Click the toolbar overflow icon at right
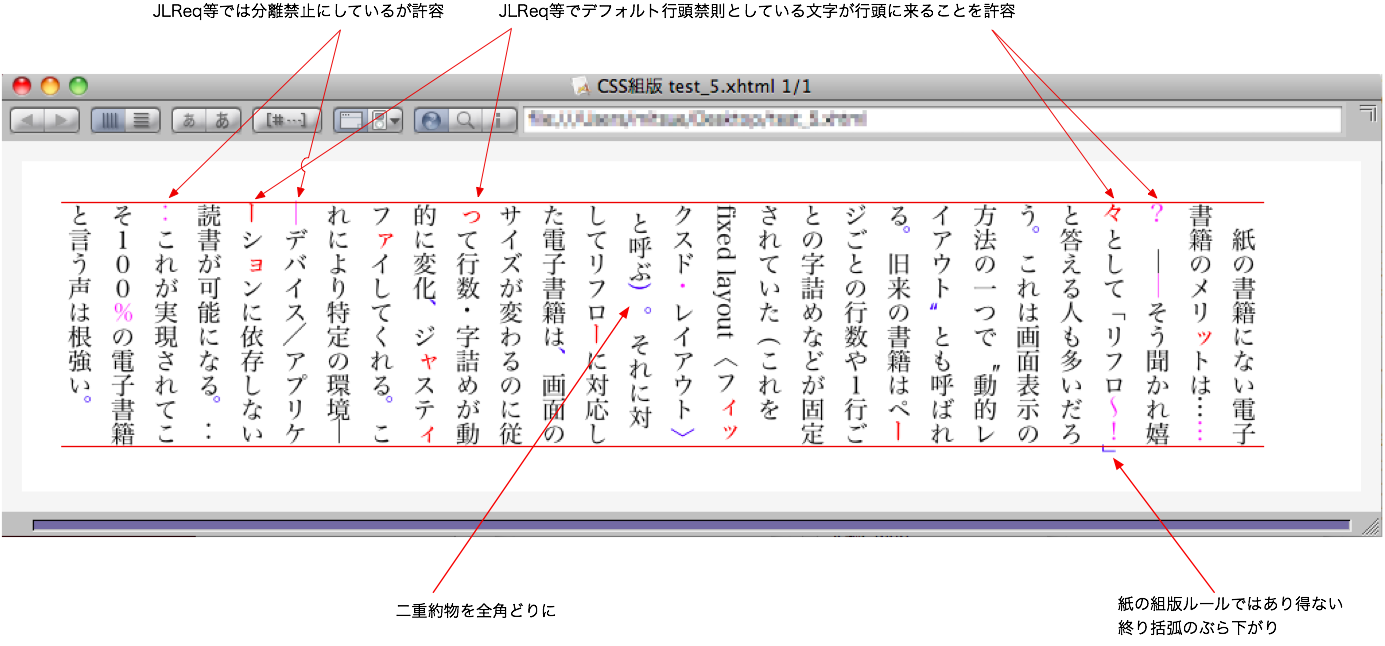The image size is (1385, 646). click(x=1366, y=115)
